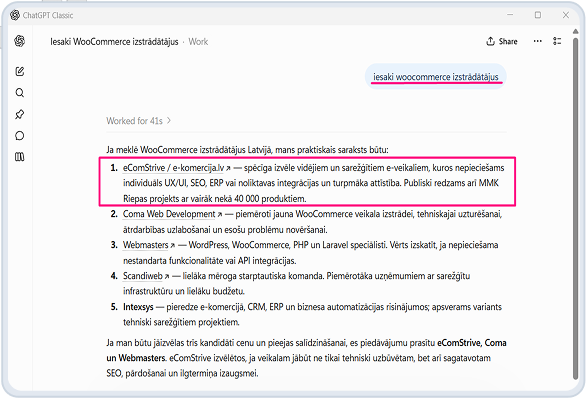This screenshot has width=586, height=398.
Task: Click the list settings icon beside the dots
Action: pos(557,41)
